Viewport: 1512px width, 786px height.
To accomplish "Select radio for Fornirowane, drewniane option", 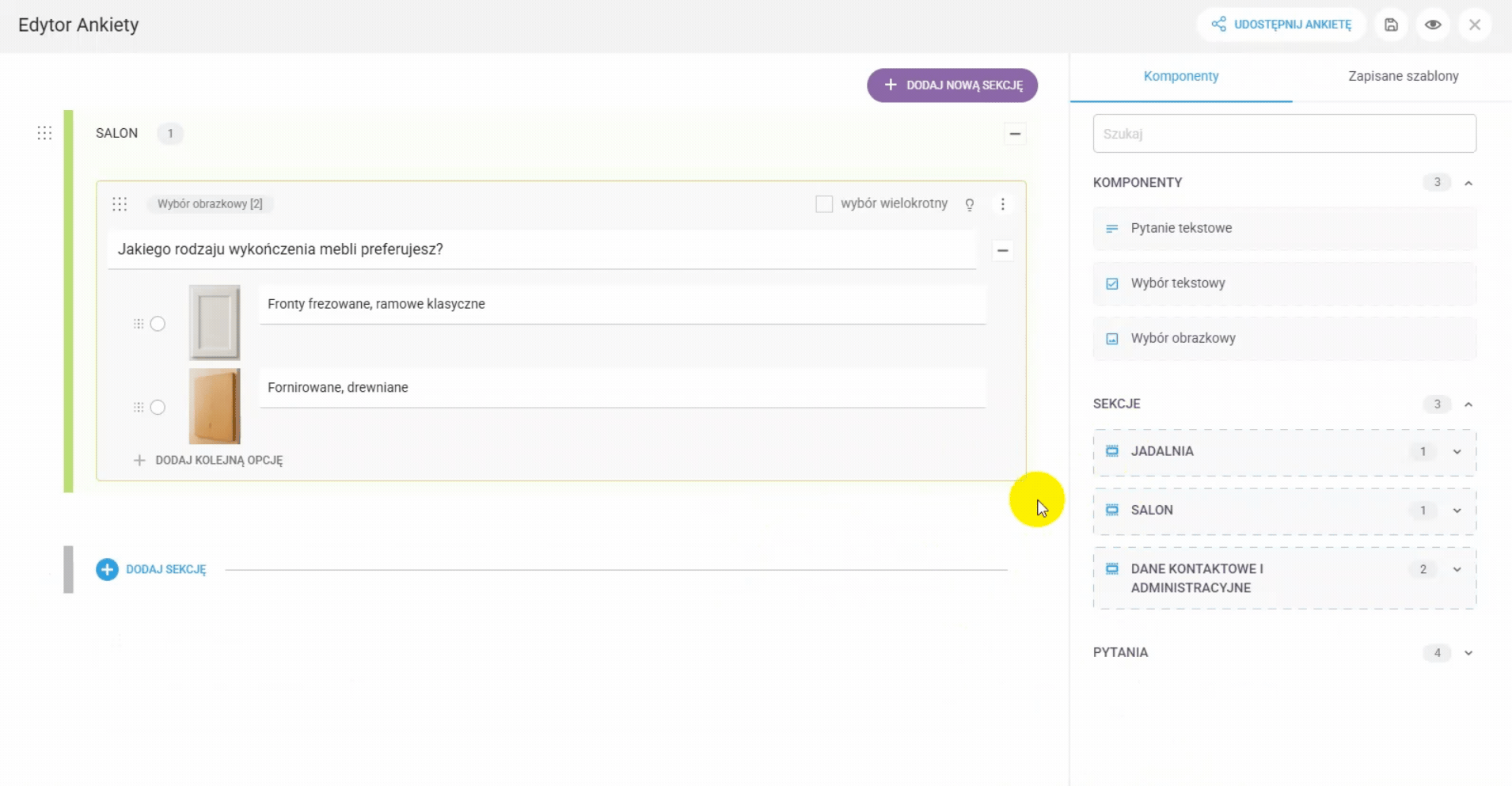I will coord(158,408).
